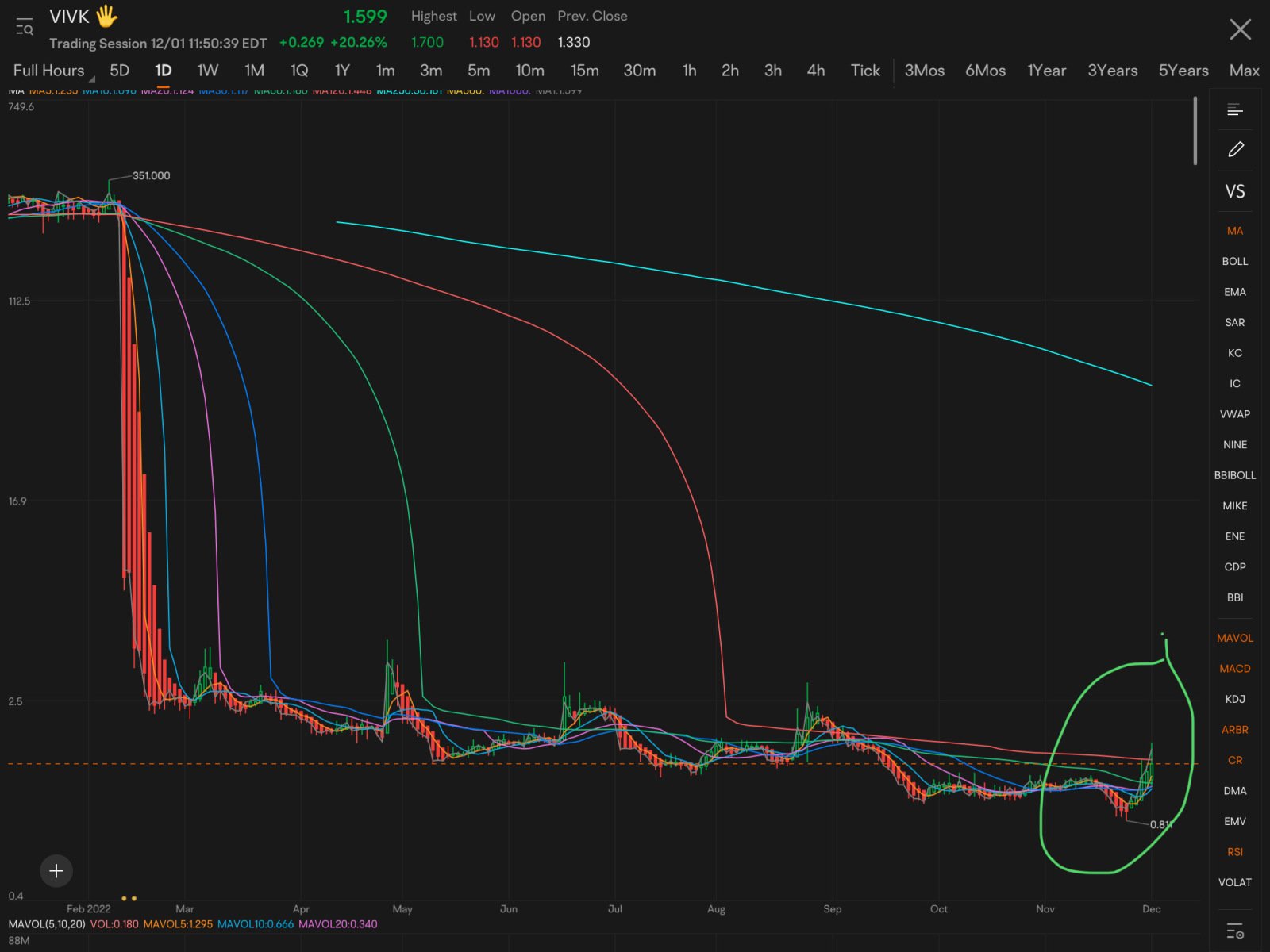Enable the VWAP indicator
This screenshot has width=1270, height=952.
coord(1235,414)
